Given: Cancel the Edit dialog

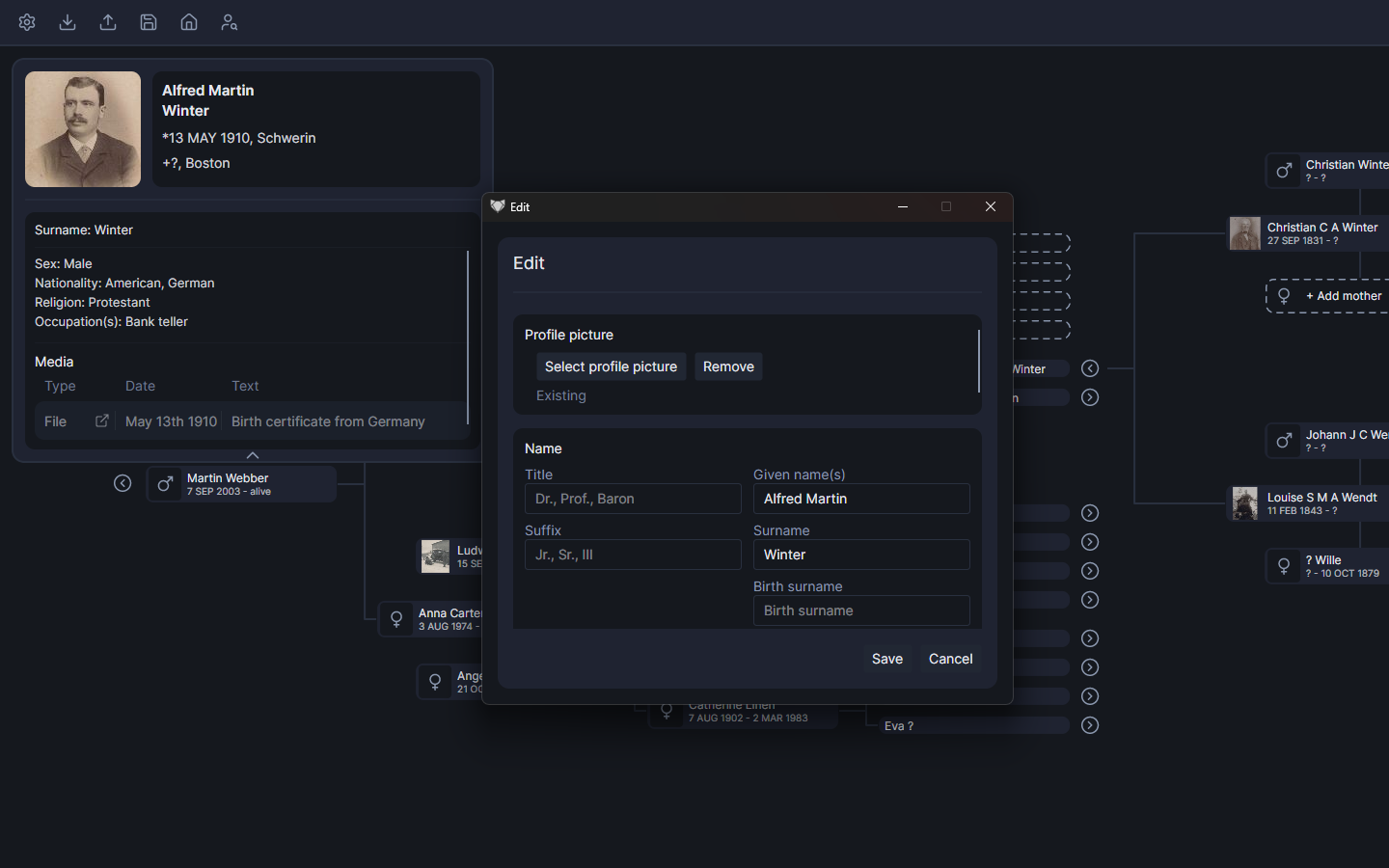Looking at the screenshot, I should pos(950,659).
